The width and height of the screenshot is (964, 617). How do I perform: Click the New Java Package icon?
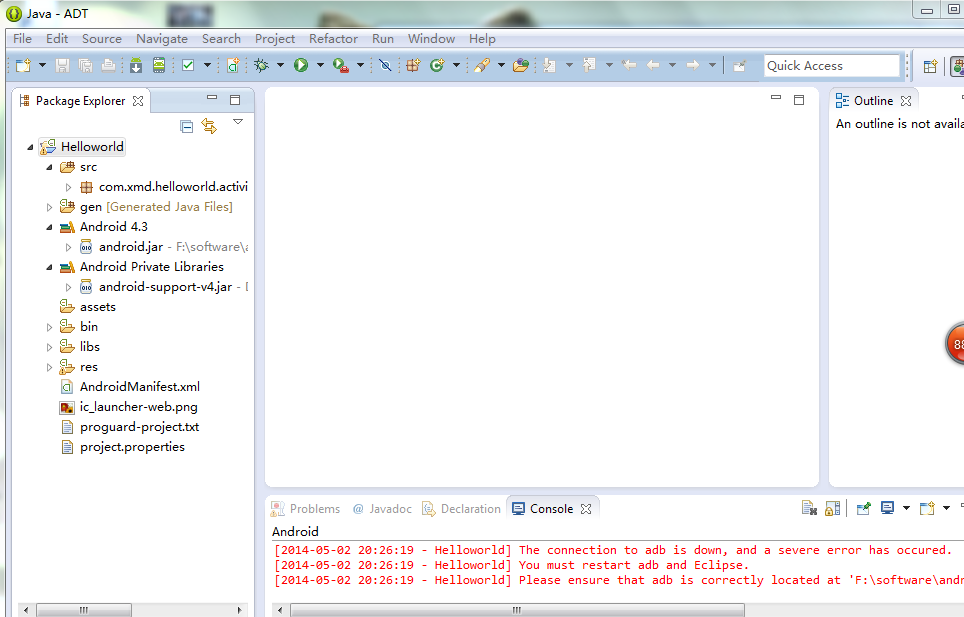(413, 65)
